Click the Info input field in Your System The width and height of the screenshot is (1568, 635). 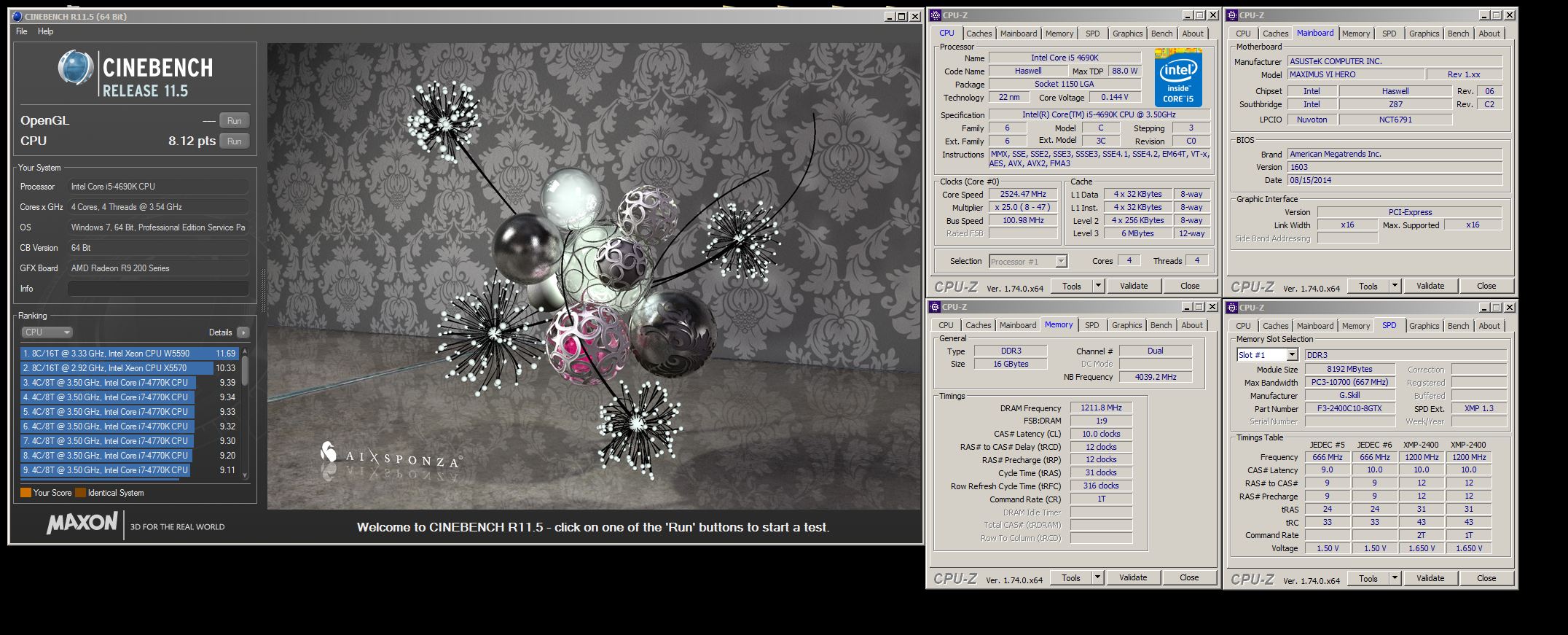coord(158,289)
